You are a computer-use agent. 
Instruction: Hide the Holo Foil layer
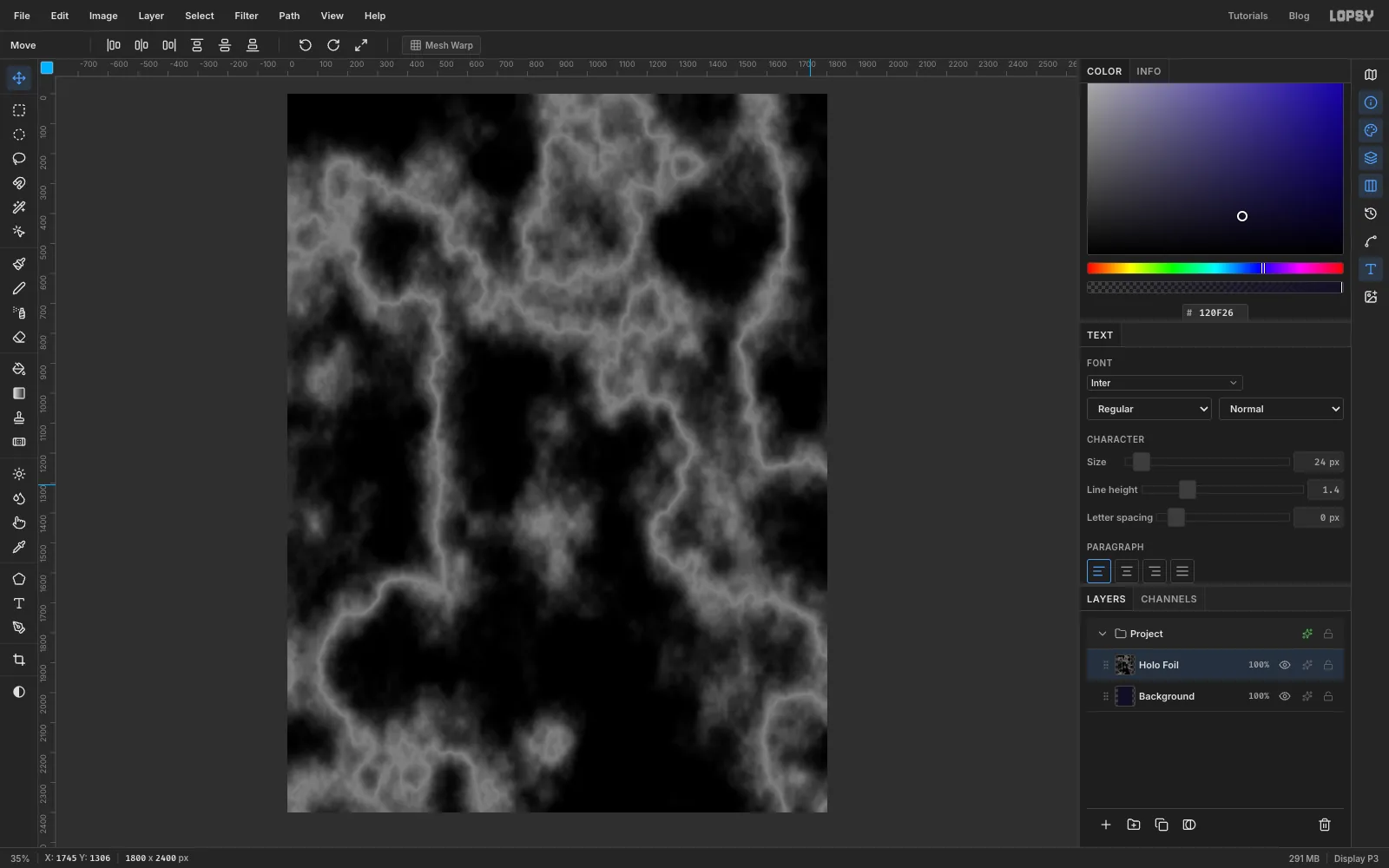pyautogui.click(x=1285, y=665)
